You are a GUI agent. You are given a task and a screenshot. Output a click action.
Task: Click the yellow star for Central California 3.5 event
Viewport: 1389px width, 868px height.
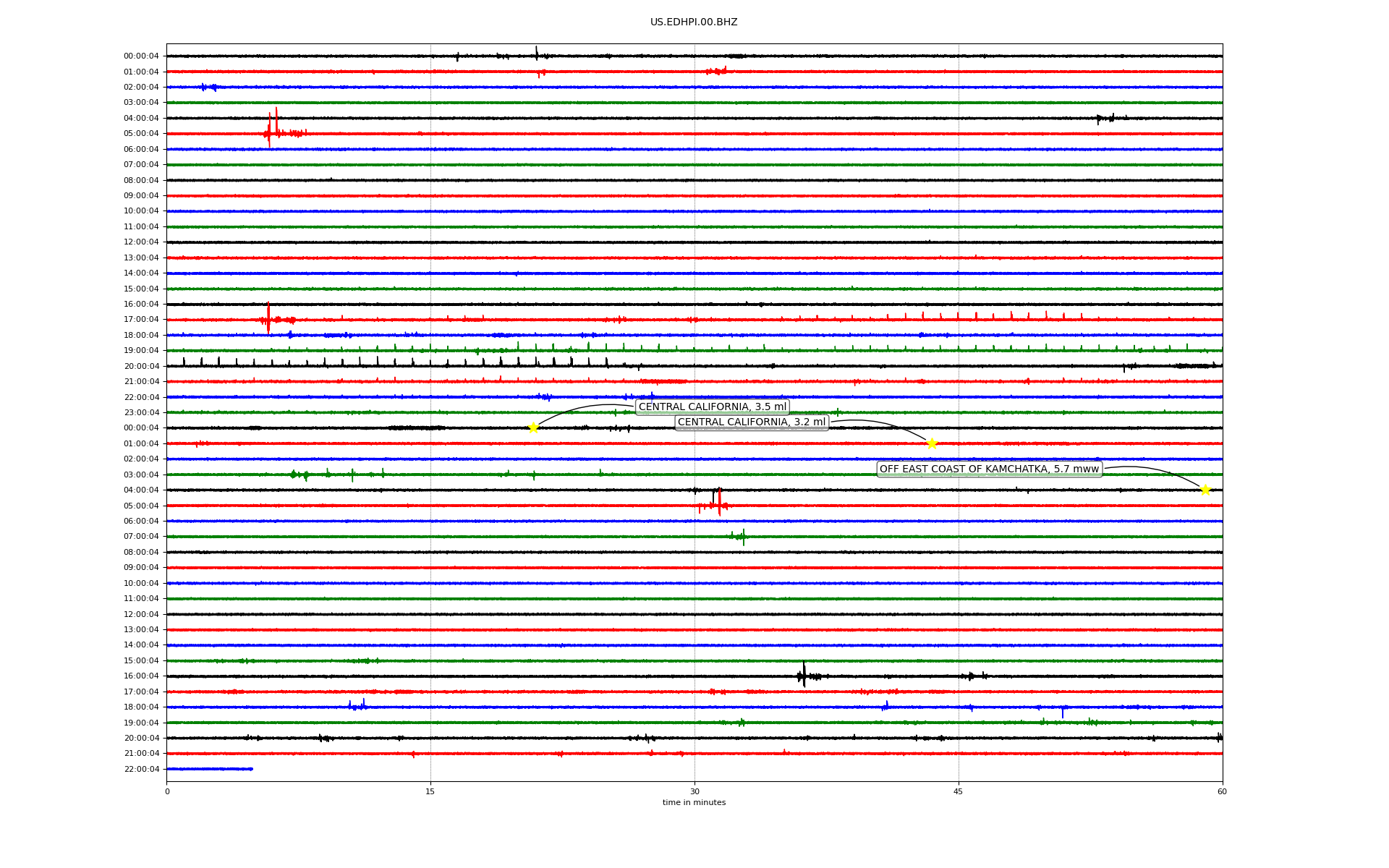click(533, 427)
